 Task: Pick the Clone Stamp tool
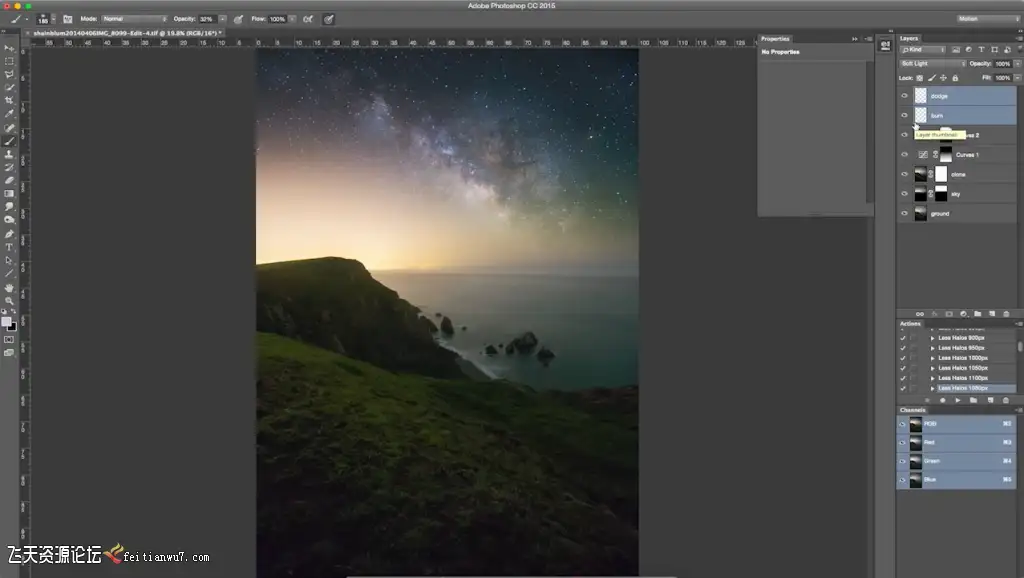point(9,154)
